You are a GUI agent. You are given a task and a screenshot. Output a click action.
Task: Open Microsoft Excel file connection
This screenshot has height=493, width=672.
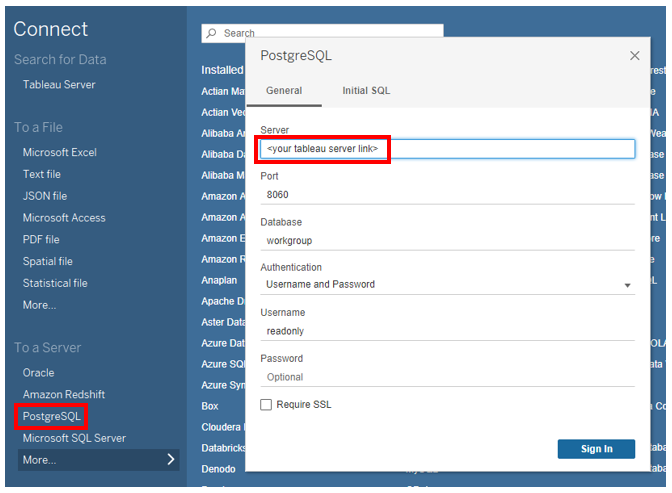pos(60,152)
